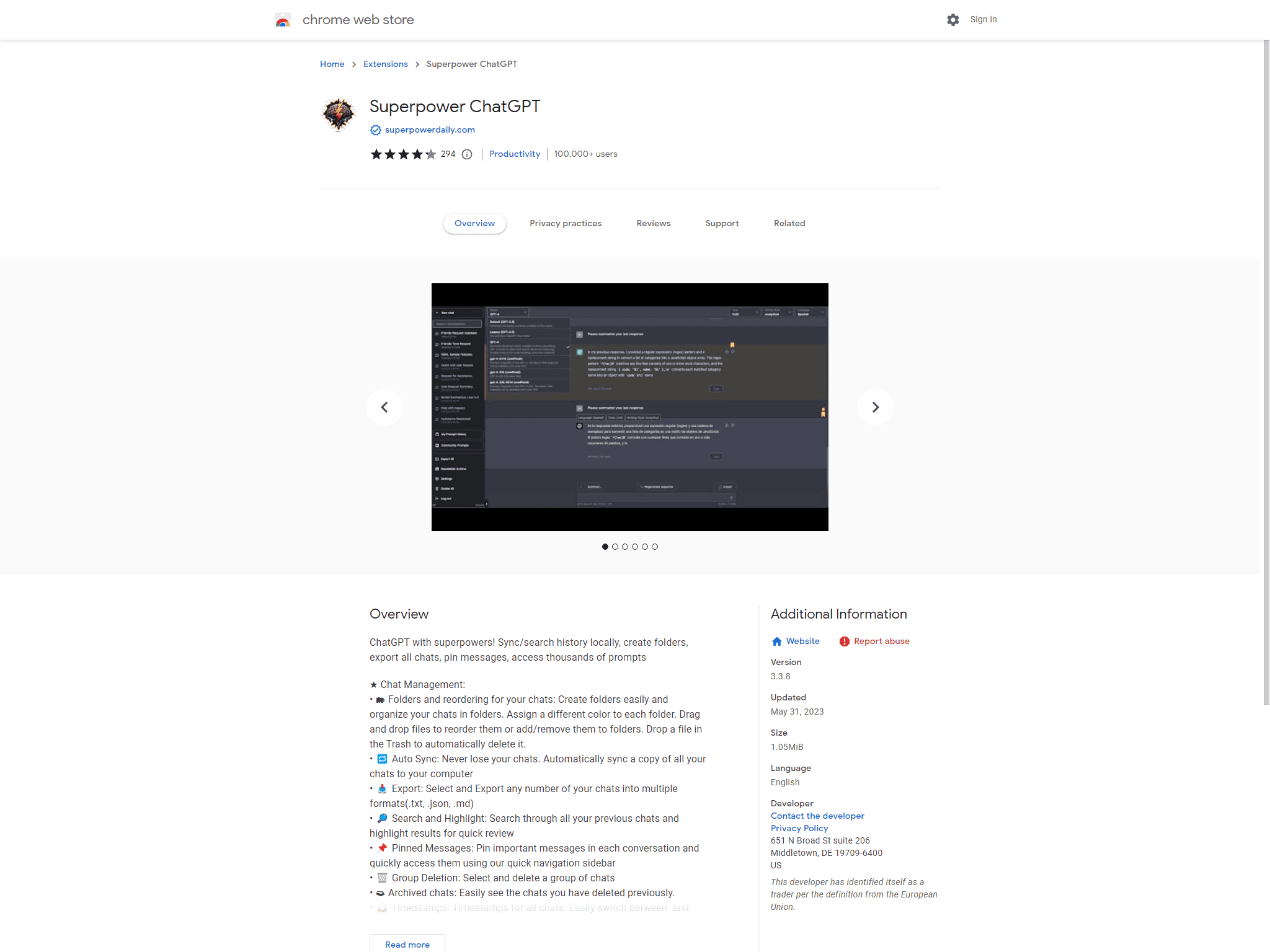Click the size value 1.05MiB

[787, 747]
